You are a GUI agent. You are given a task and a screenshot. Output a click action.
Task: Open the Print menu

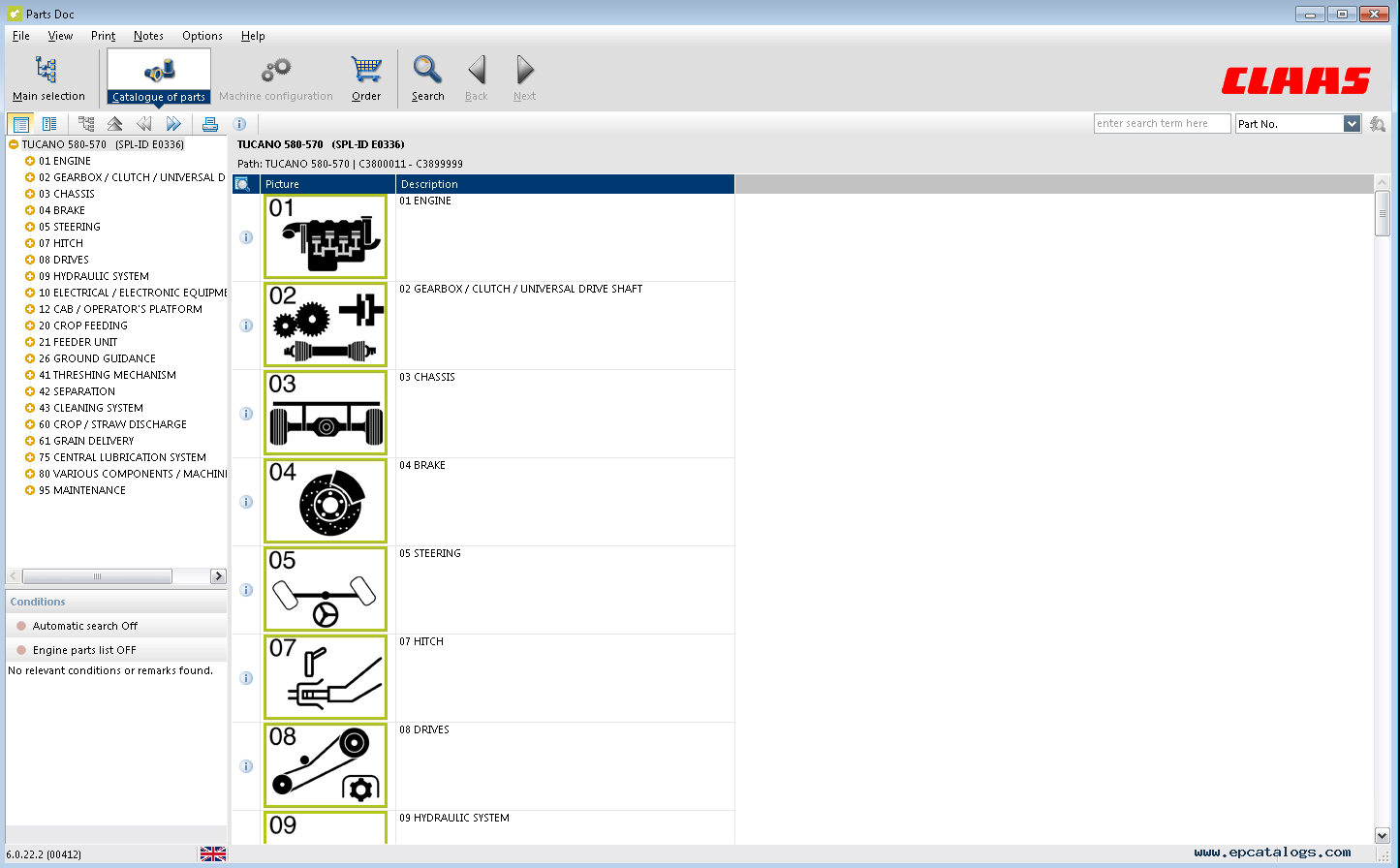[x=103, y=36]
